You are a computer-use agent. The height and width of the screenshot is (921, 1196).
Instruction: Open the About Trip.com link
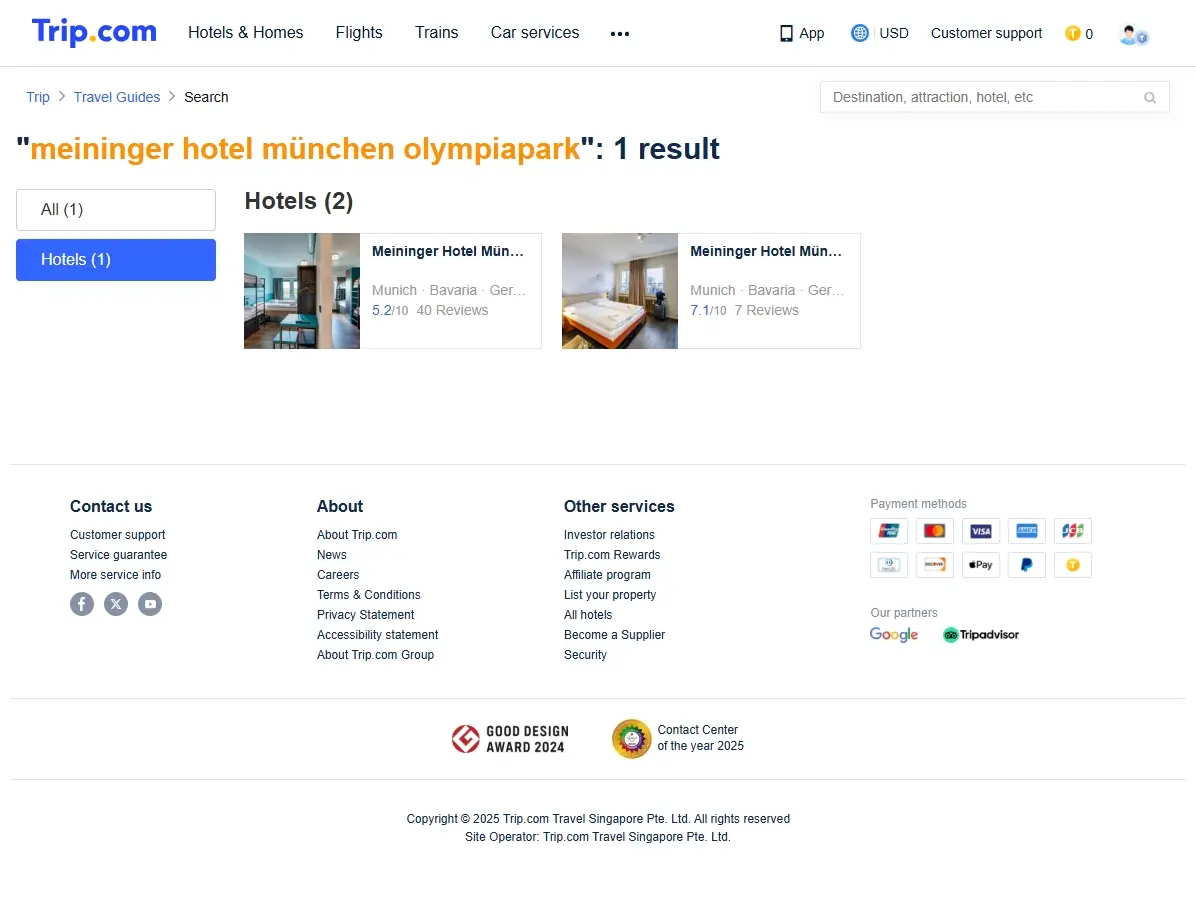coord(357,535)
